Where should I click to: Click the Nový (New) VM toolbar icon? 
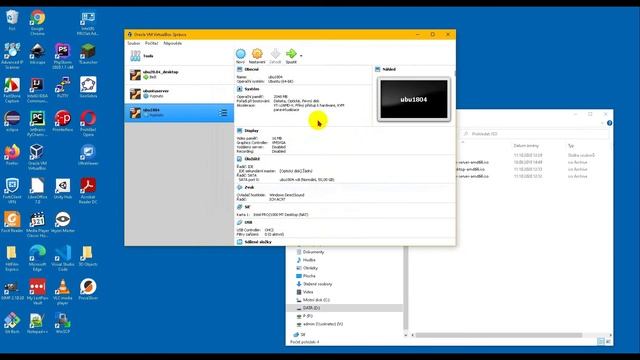(240, 56)
